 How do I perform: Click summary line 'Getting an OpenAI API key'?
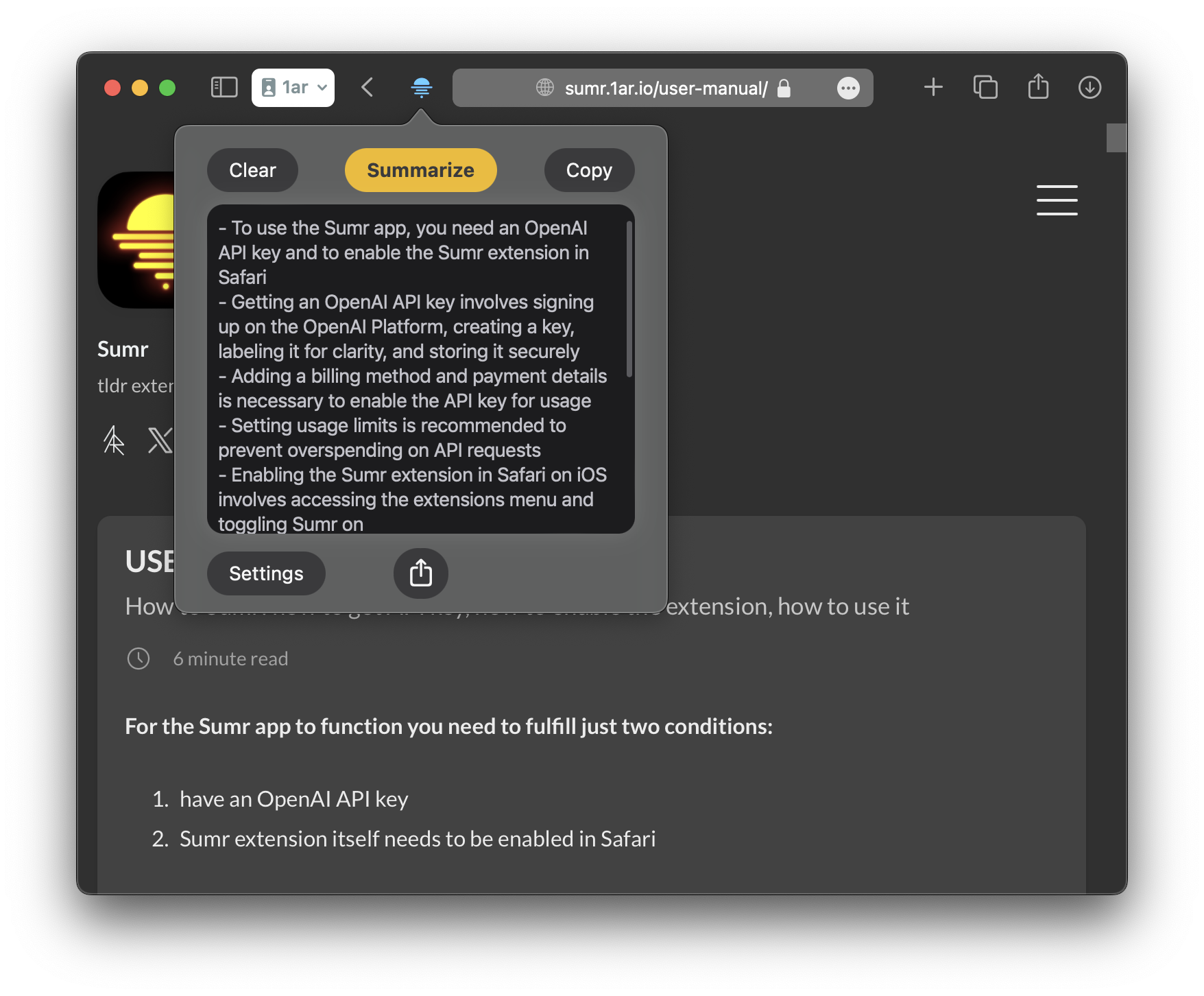point(406,327)
